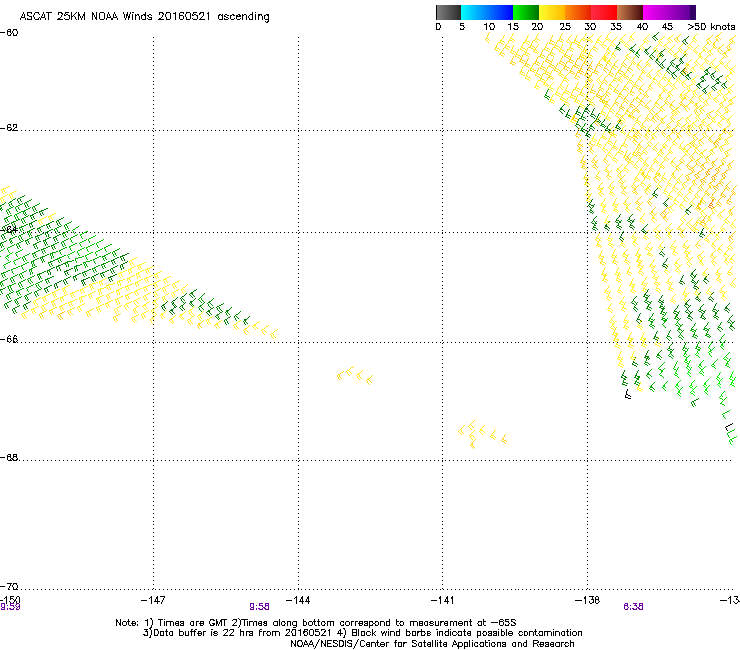Select the -66 latitude label
740x650 pixels.
pos(9,339)
